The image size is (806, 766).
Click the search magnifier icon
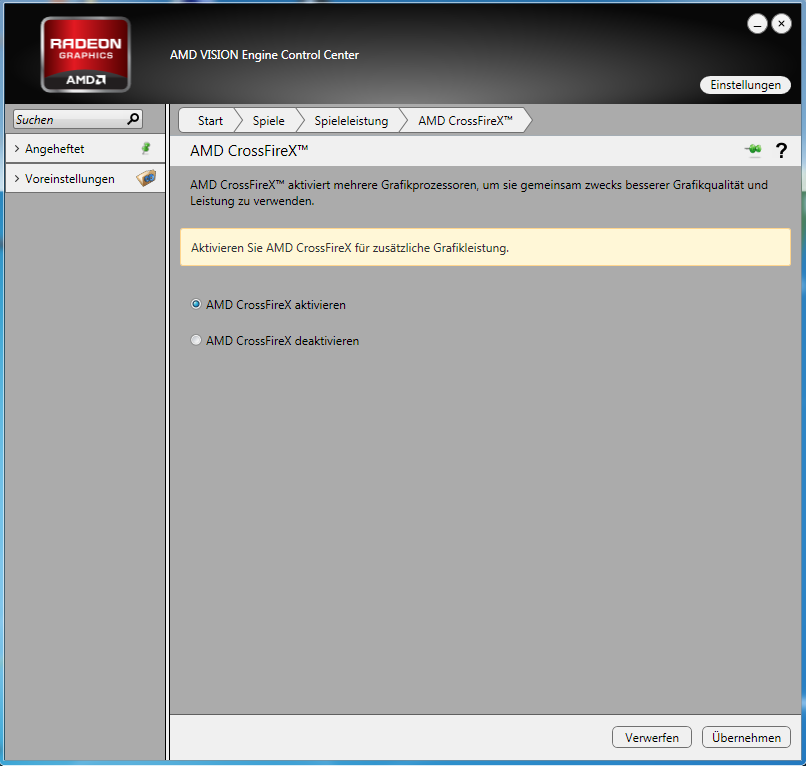(133, 119)
